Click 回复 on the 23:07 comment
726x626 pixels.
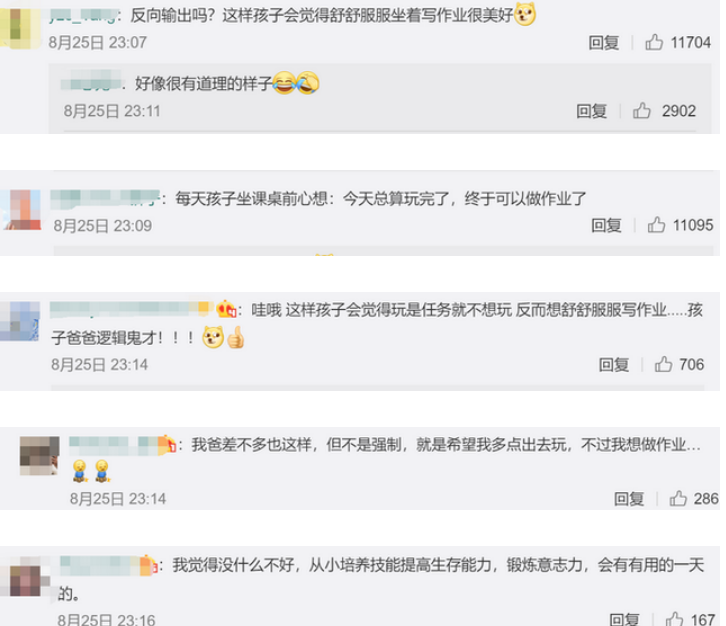604,43
